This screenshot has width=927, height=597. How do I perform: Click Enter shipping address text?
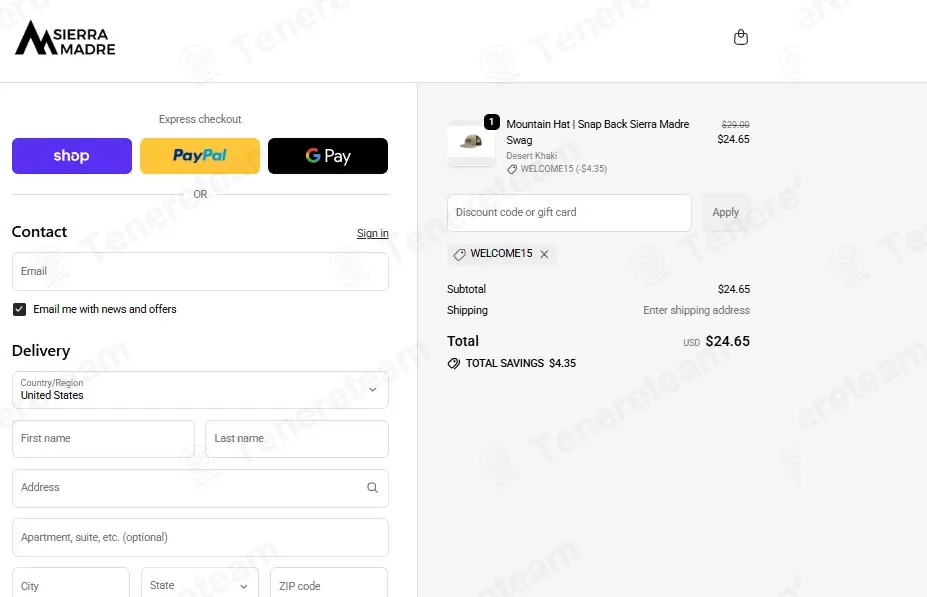pyautogui.click(x=696, y=310)
